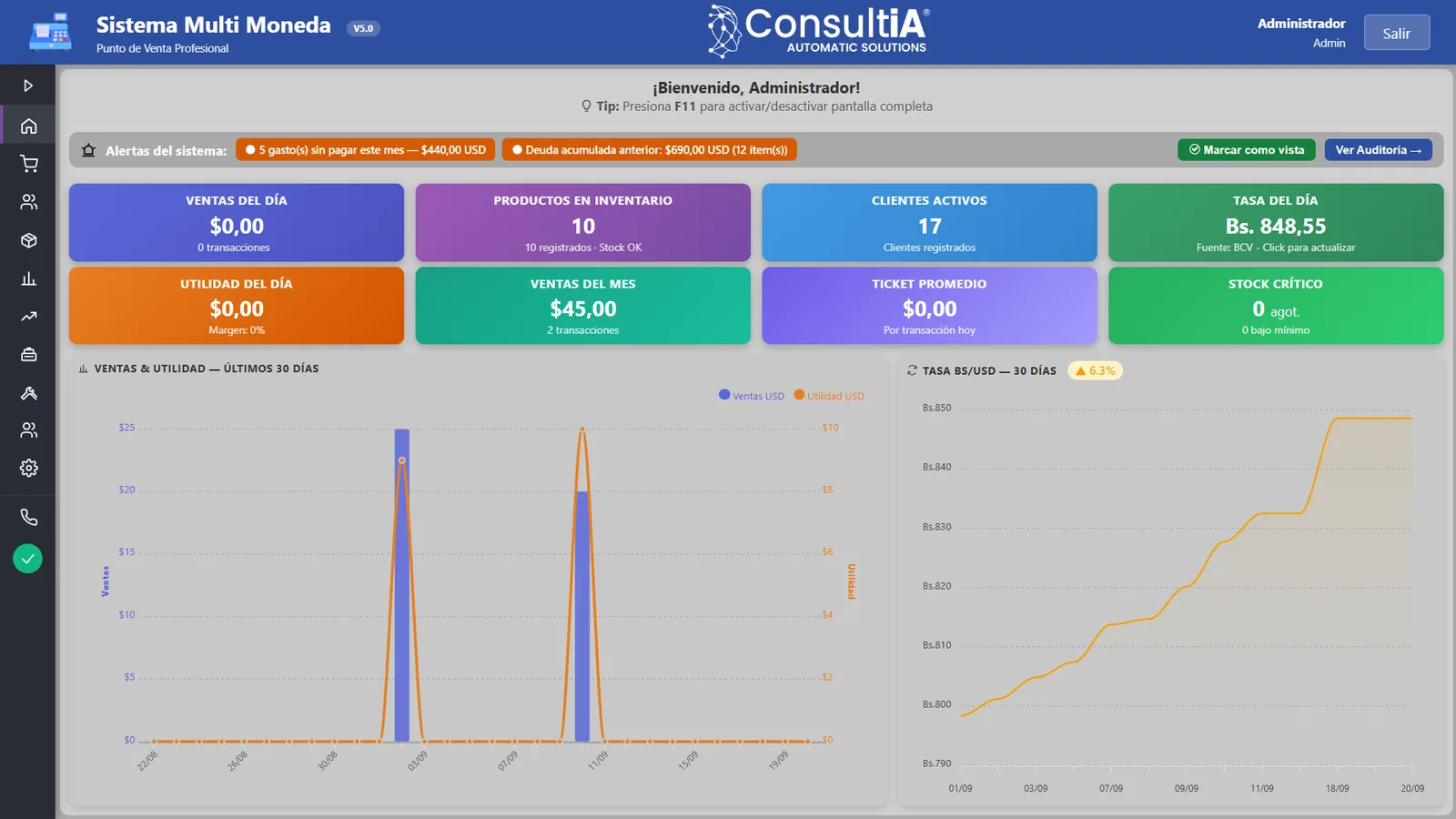Open the Ventas del Día card
The image size is (1456, 819).
(x=237, y=223)
